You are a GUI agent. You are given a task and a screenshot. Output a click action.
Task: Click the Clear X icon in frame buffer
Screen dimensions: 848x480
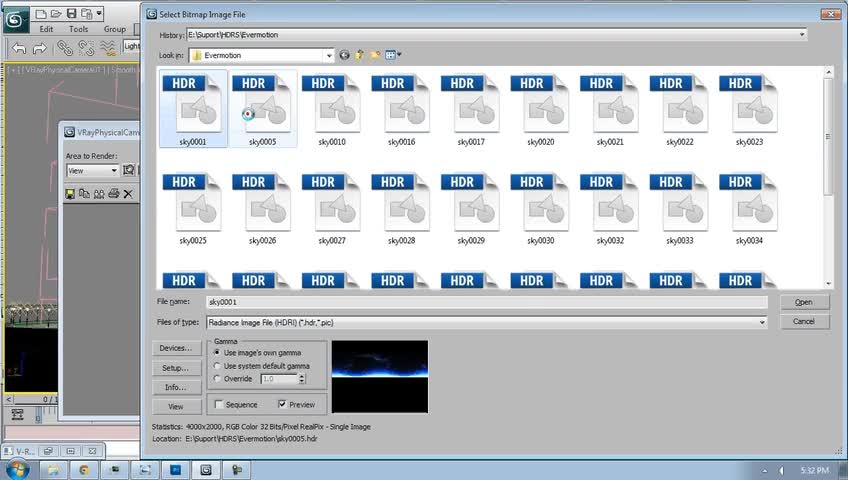[128, 194]
